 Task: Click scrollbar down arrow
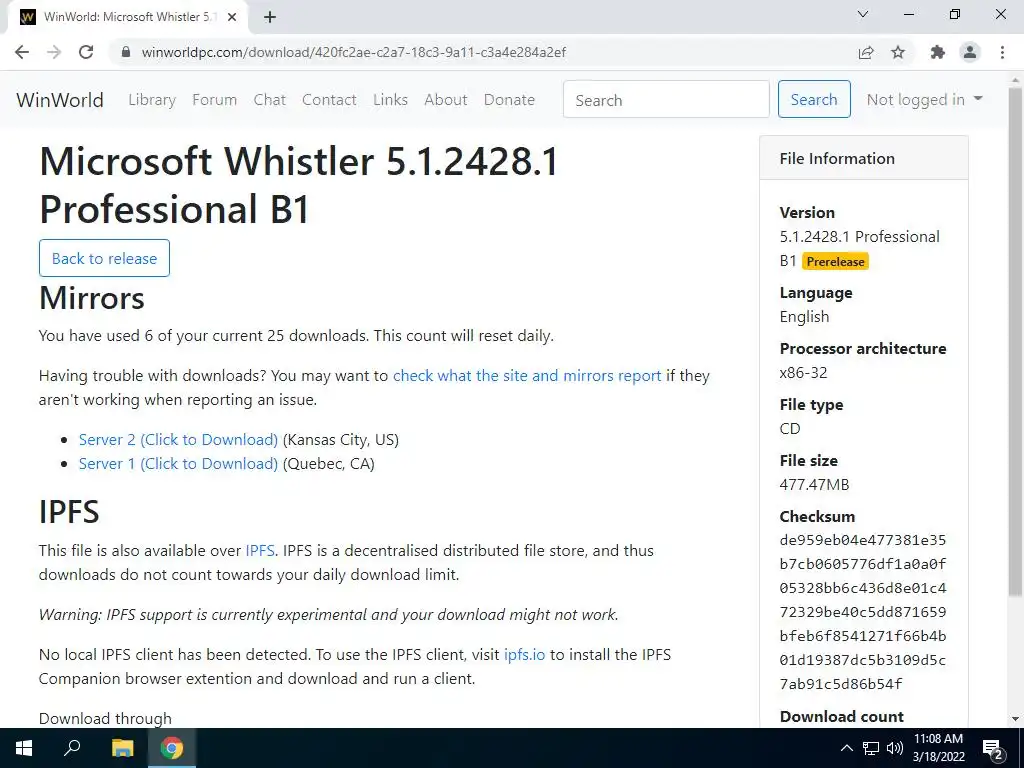tap(1015, 719)
